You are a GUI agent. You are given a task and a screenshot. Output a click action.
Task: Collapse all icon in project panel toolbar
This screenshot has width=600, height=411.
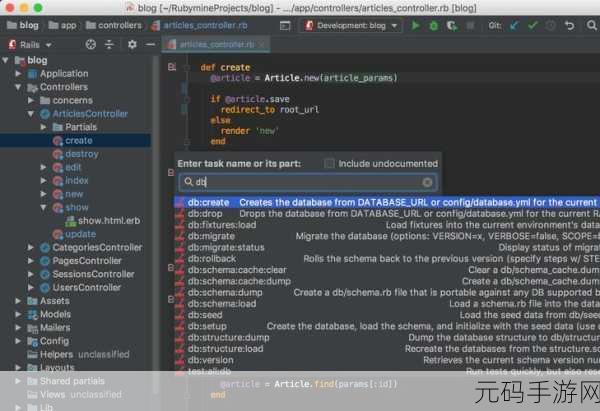click(x=109, y=45)
